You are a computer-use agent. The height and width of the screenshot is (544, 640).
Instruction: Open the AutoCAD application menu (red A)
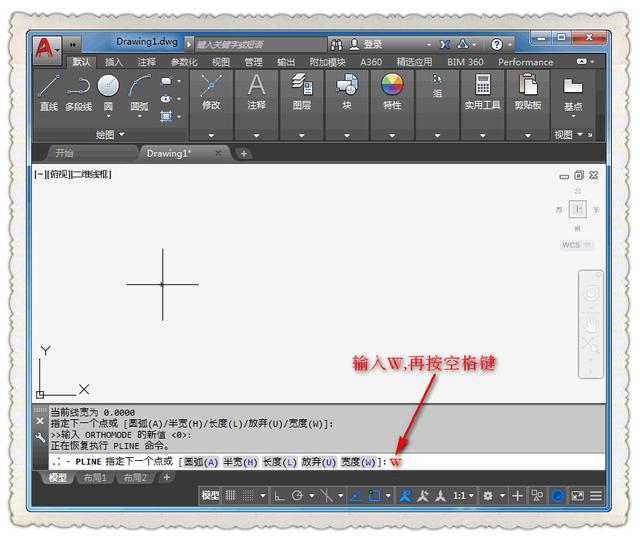point(47,50)
